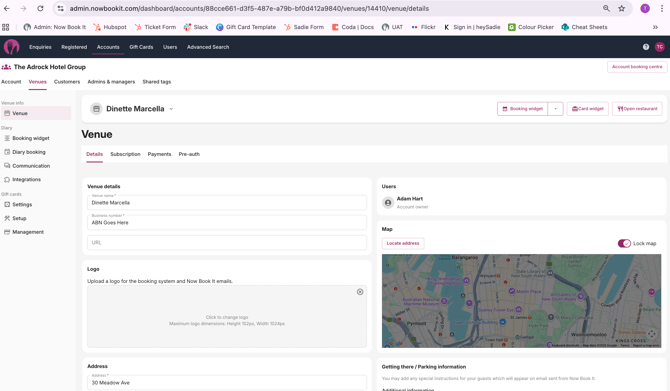Image resolution: width=670 pixels, height=391 pixels.
Task: Open Admin: Now Book It bookmark
Action: pyautogui.click(x=54, y=27)
